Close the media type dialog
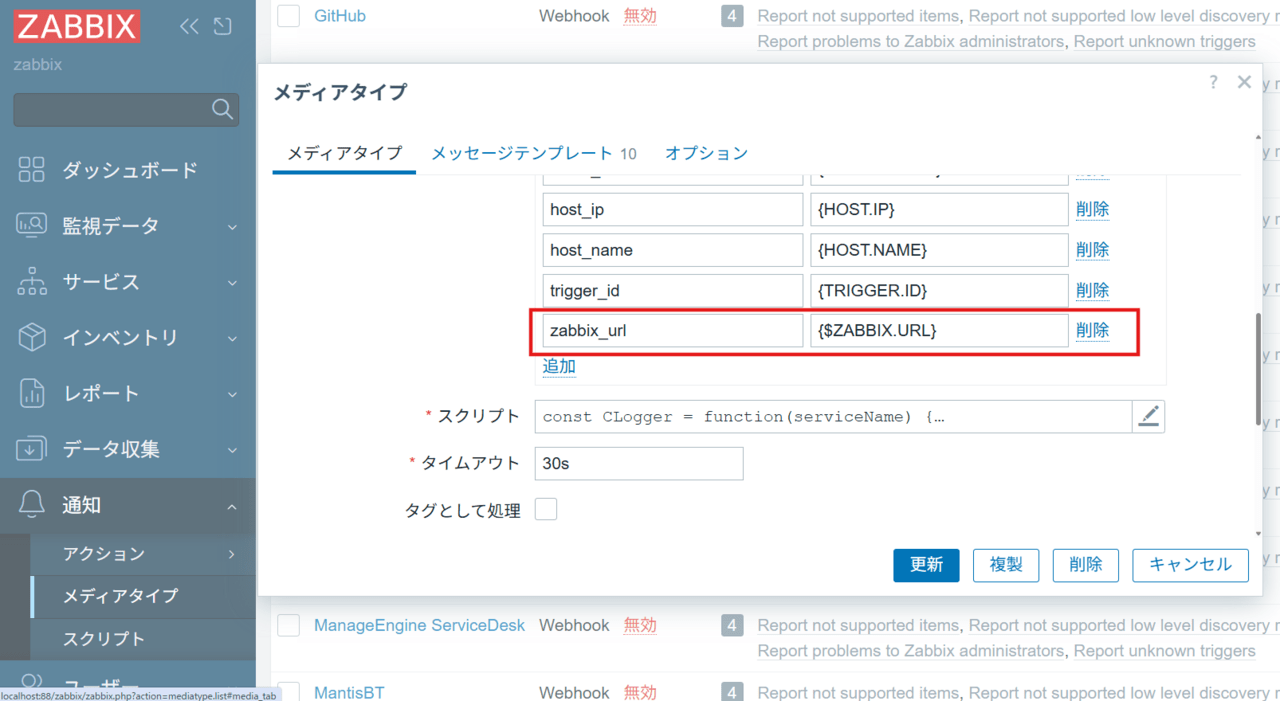 [x=1244, y=83]
